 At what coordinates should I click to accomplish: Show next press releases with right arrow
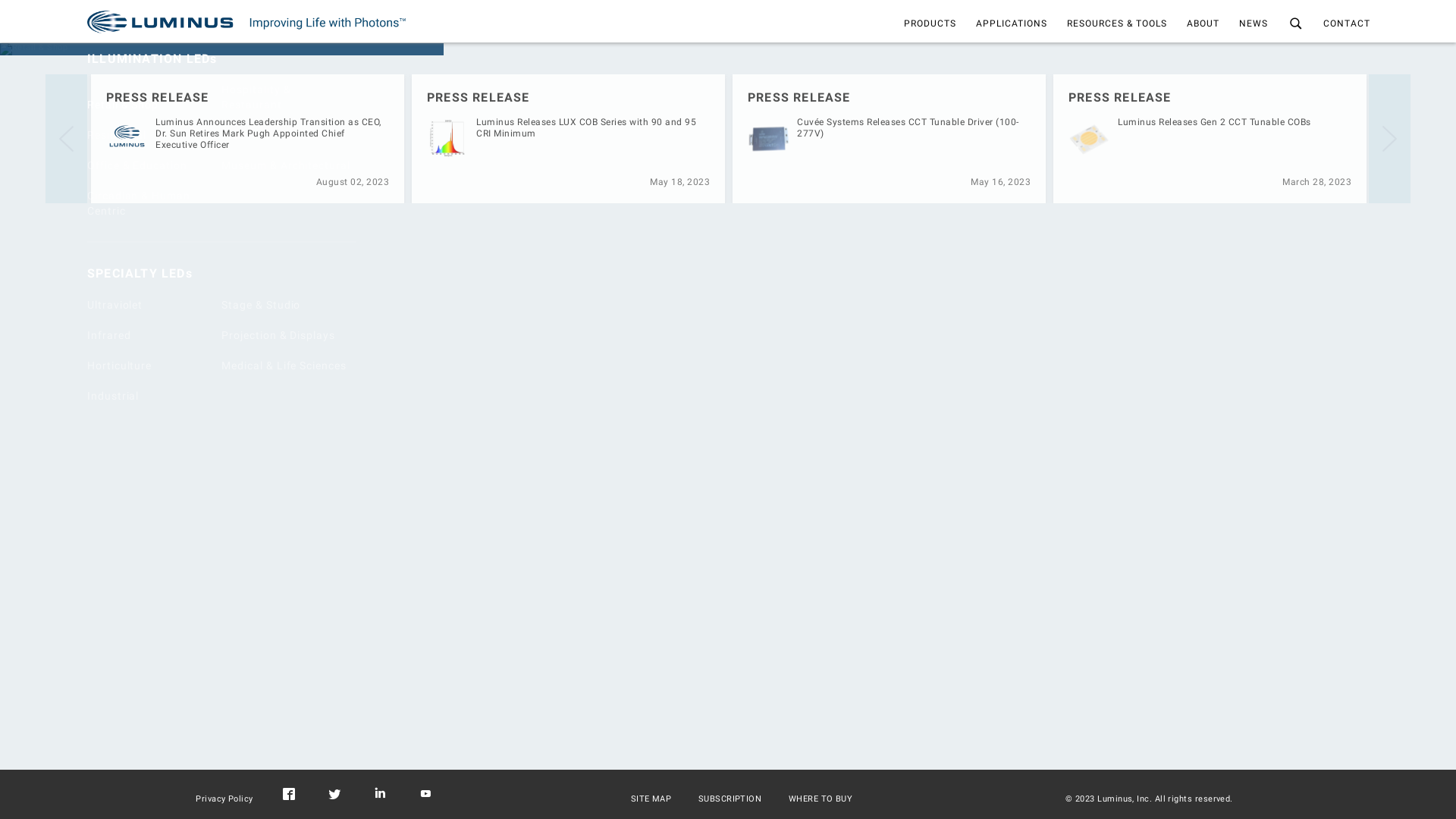coord(1389,139)
